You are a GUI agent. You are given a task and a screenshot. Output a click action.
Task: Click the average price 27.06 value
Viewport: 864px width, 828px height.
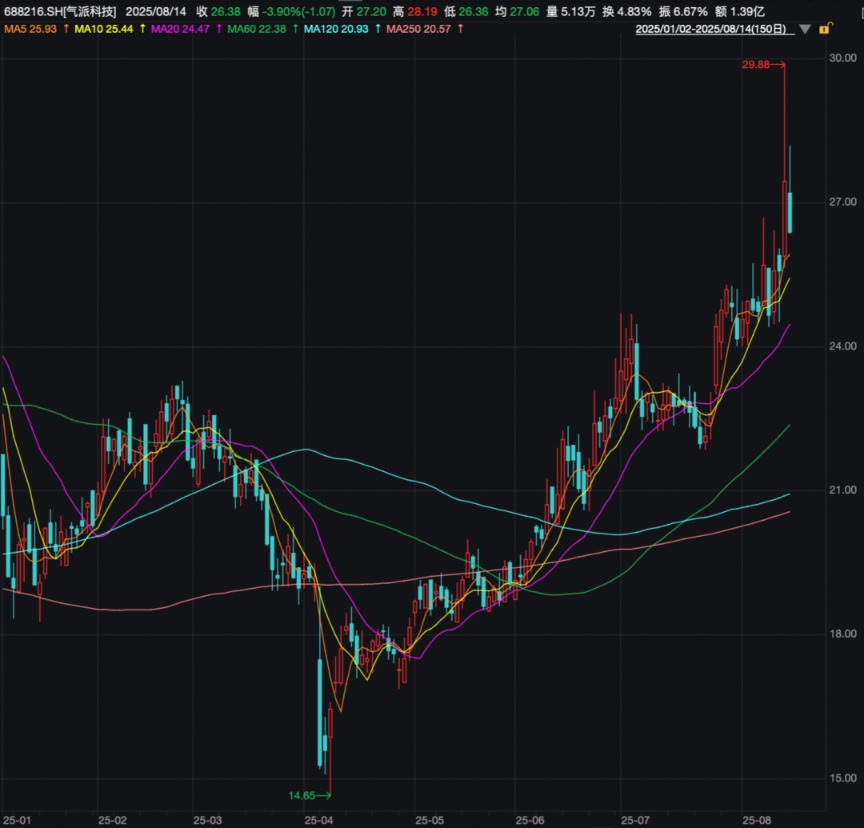(525, 12)
